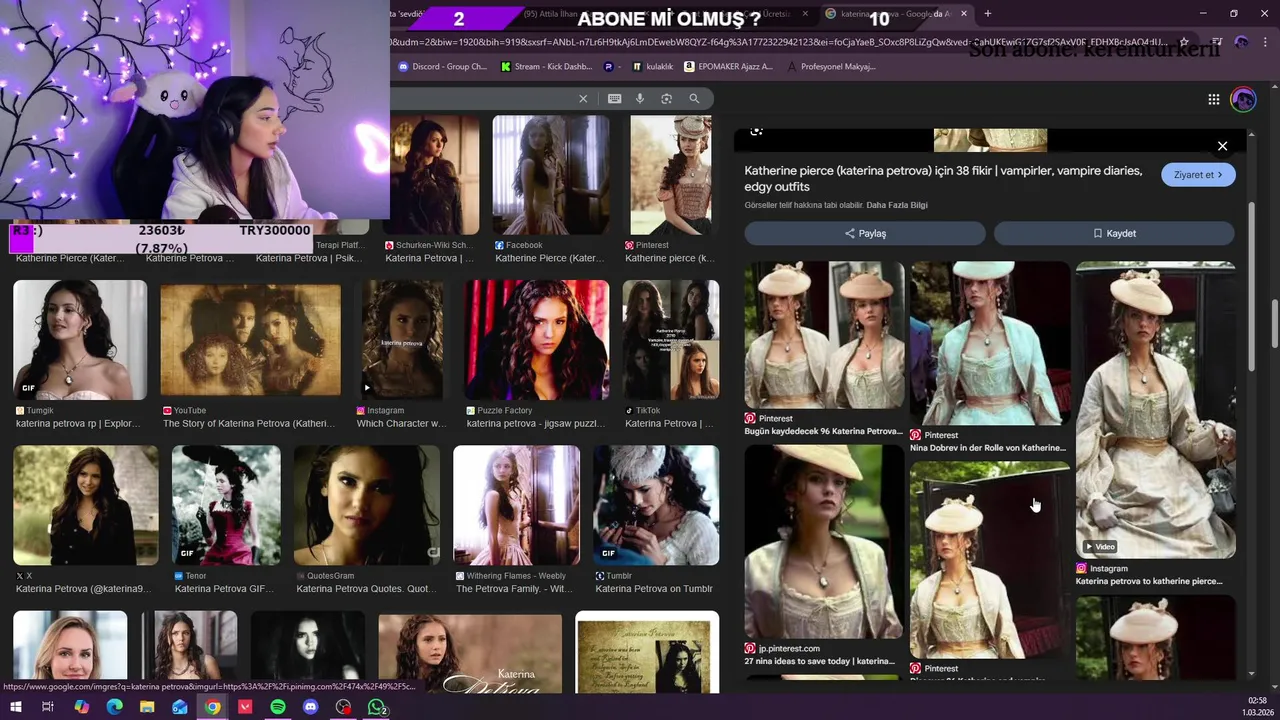This screenshot has height=720, width=1280.
Task: Open Stream - Kick Dashboard bookmark
Action: pyautogui.click(x=547, y=67)
